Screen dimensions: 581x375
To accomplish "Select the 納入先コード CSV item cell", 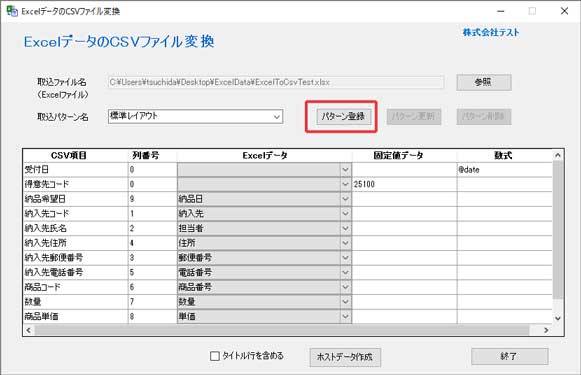I will [x=76, y=213].
